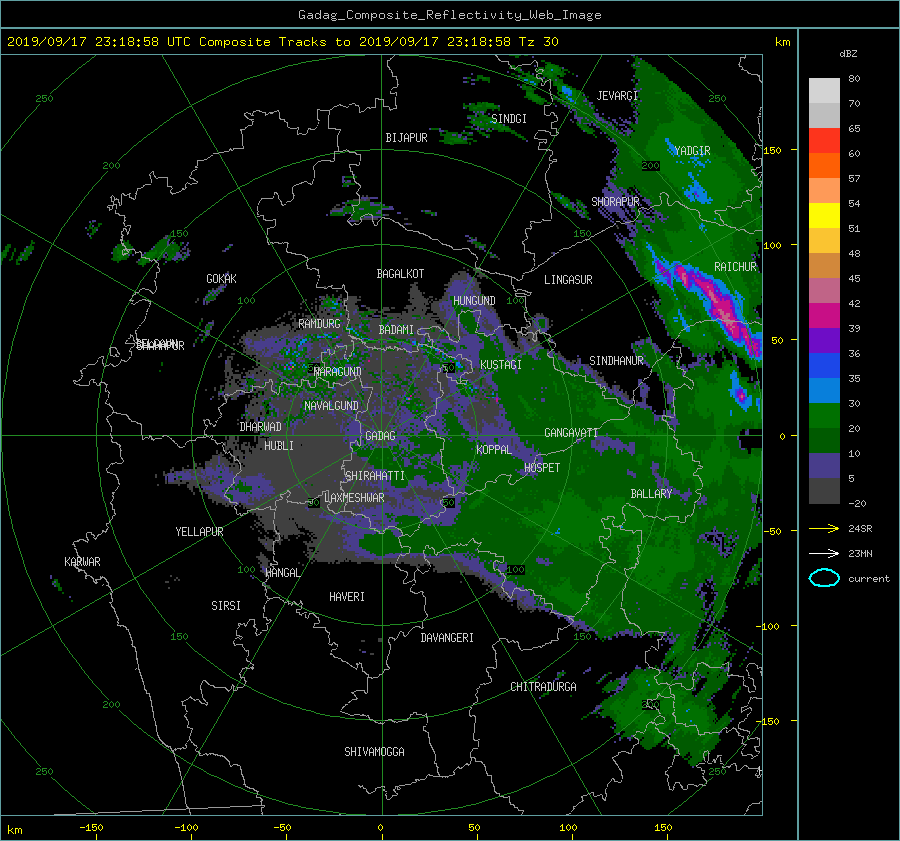Click the BADAMI city label
Screen dimensions: 900x841
click(396, 330)
